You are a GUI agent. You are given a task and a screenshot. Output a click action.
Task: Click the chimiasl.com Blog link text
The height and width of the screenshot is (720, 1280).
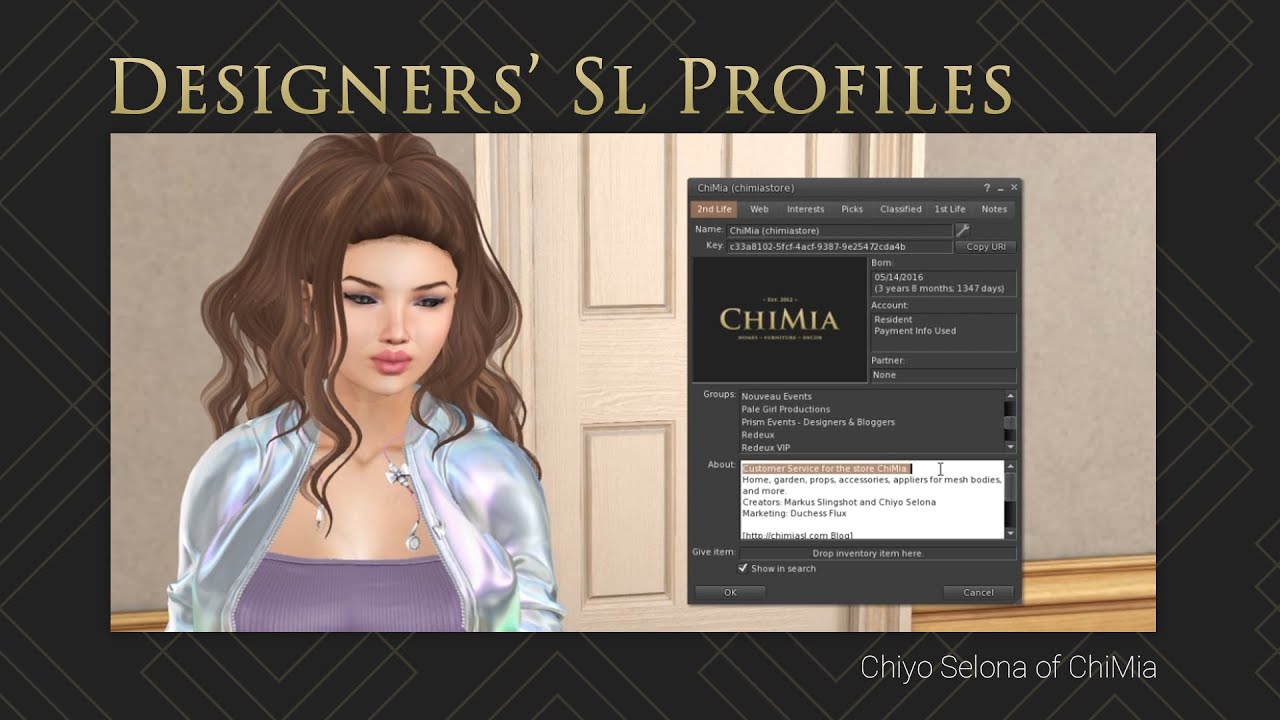pyautogui.click(x=797, y=535)
